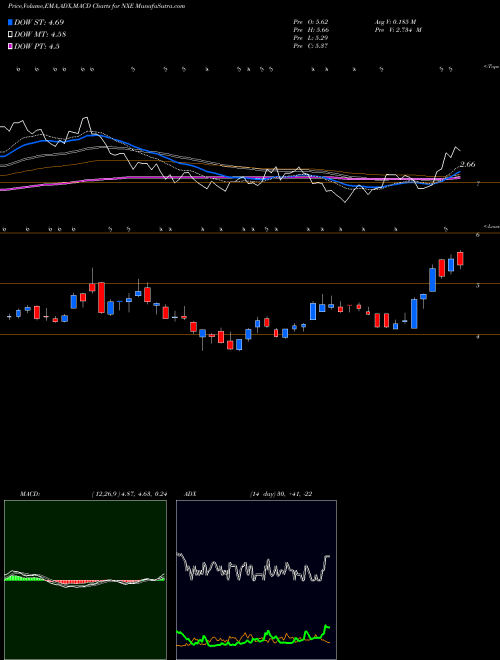Select the 'DOW MT: 4.58' legend text
This screenshot has width=500, height=660.
(40, 34)
